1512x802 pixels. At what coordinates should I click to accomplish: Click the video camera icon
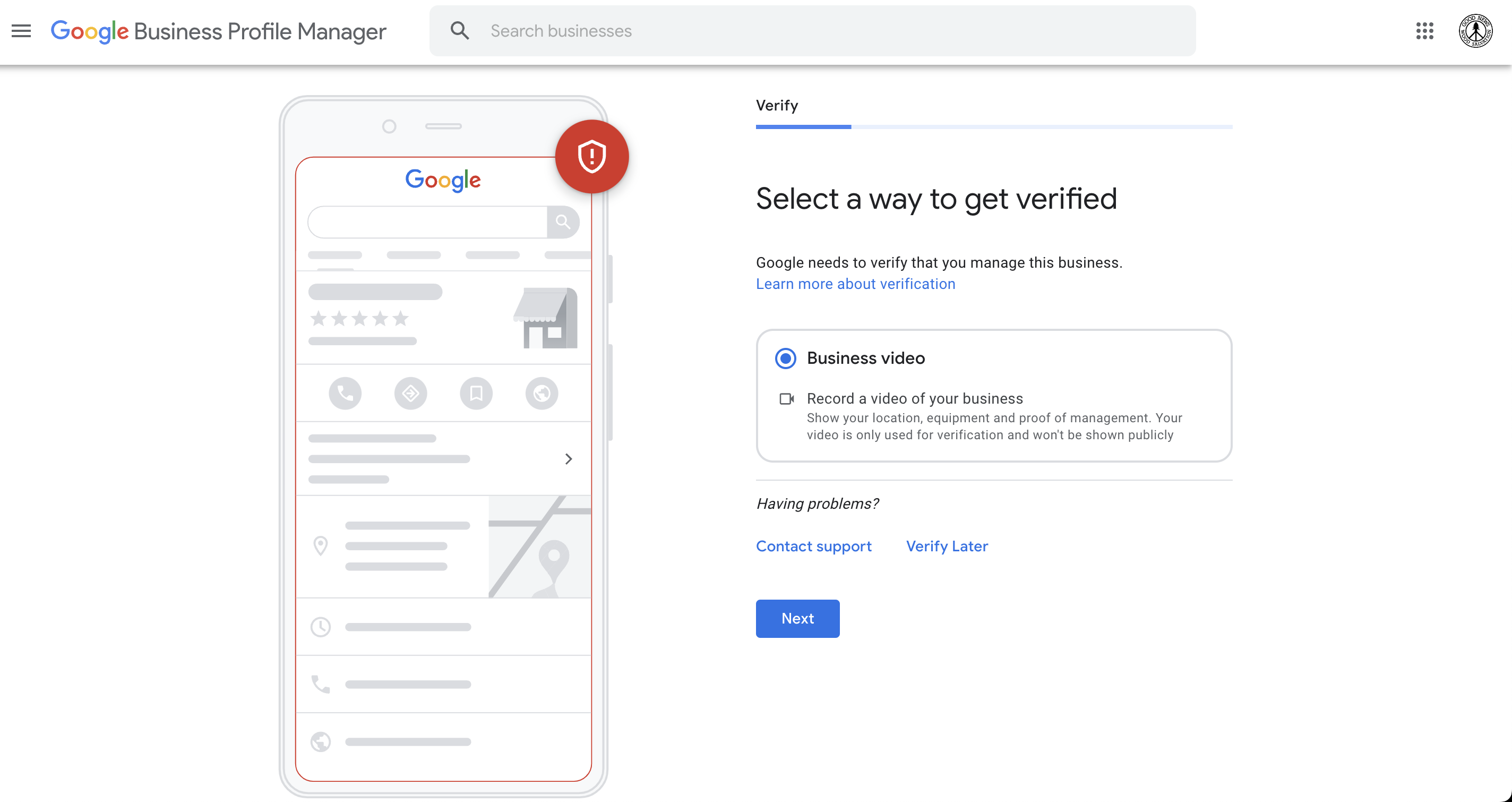click(786, 399)
